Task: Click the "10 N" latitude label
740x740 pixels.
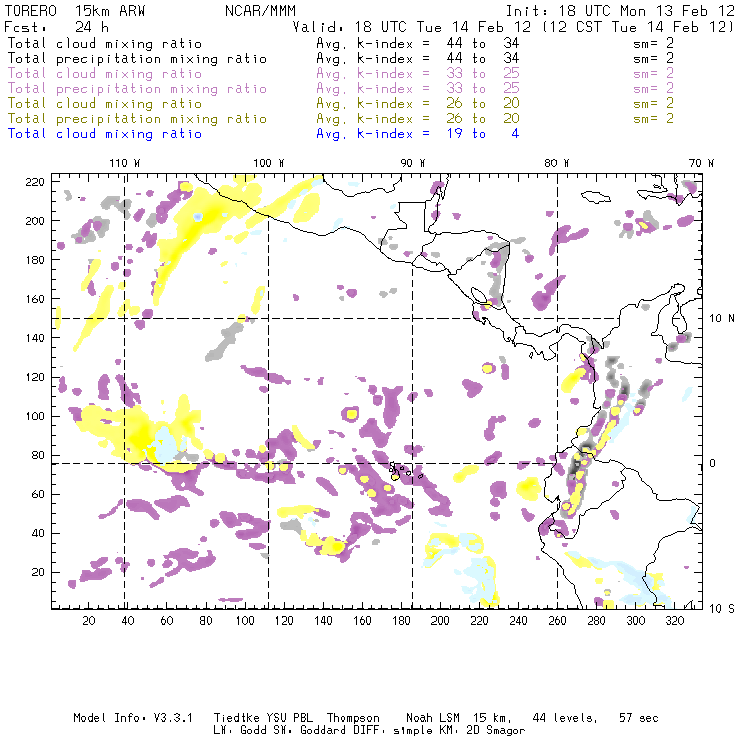Action: (722, 319)
